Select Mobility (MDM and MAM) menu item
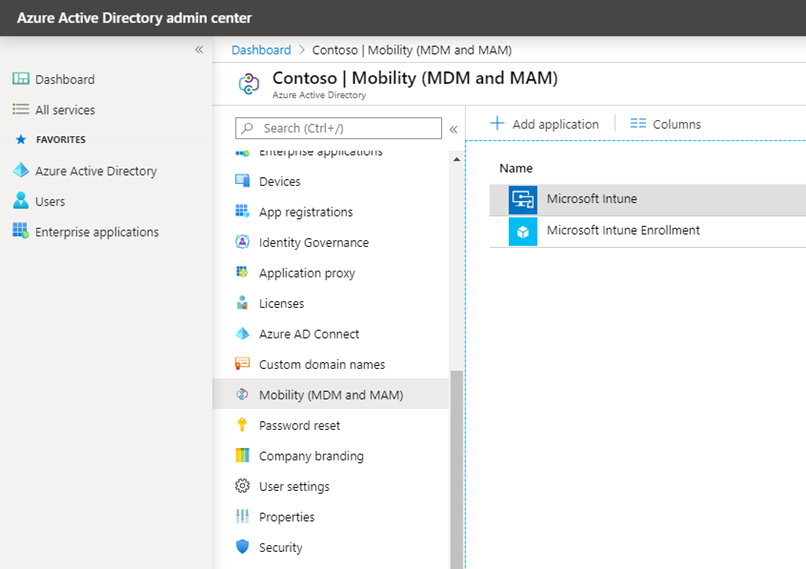The image size is (806, 569). pyautogui.click(x=331, y=394)
